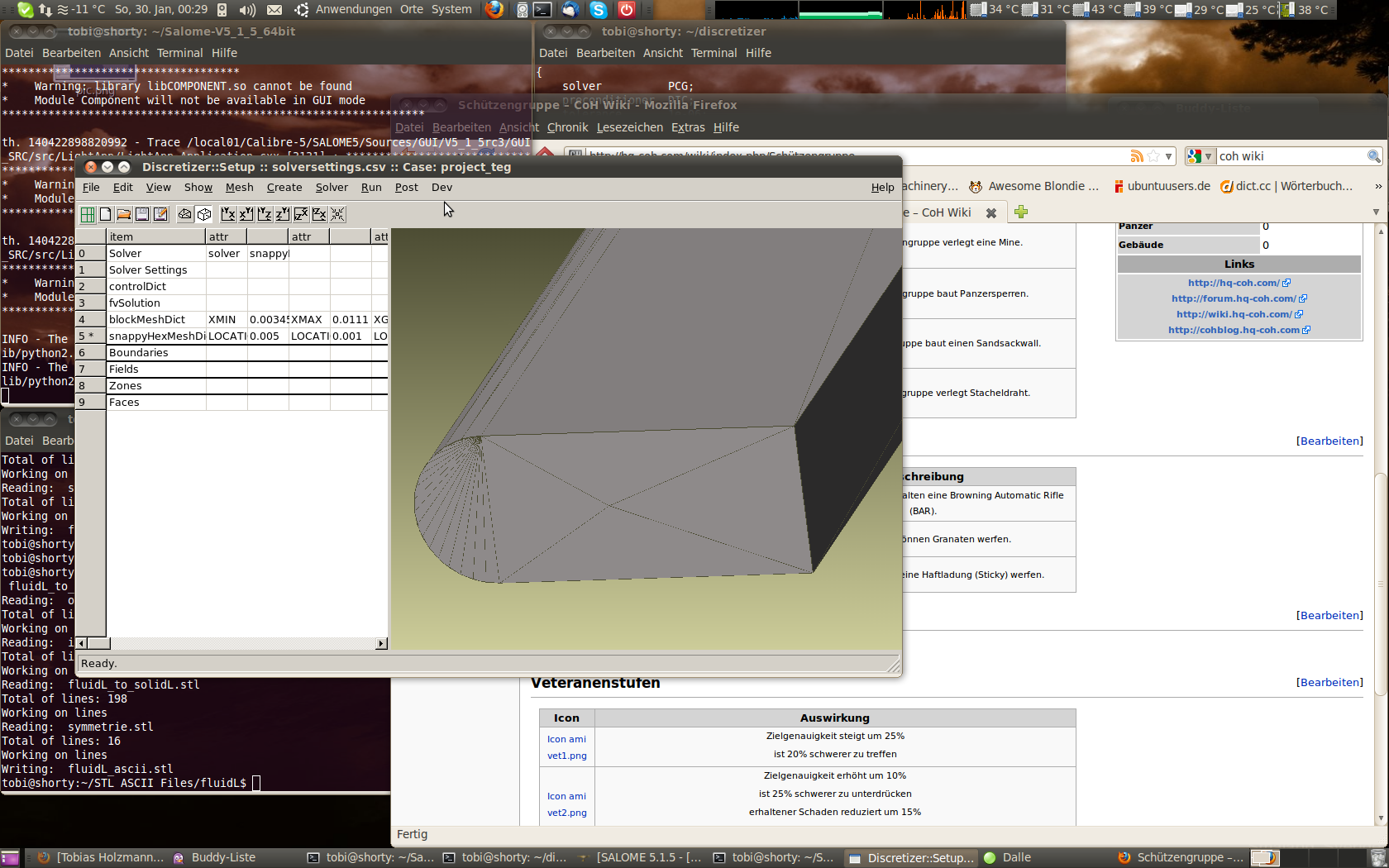Click the 'item' column header

coord(156,236)
